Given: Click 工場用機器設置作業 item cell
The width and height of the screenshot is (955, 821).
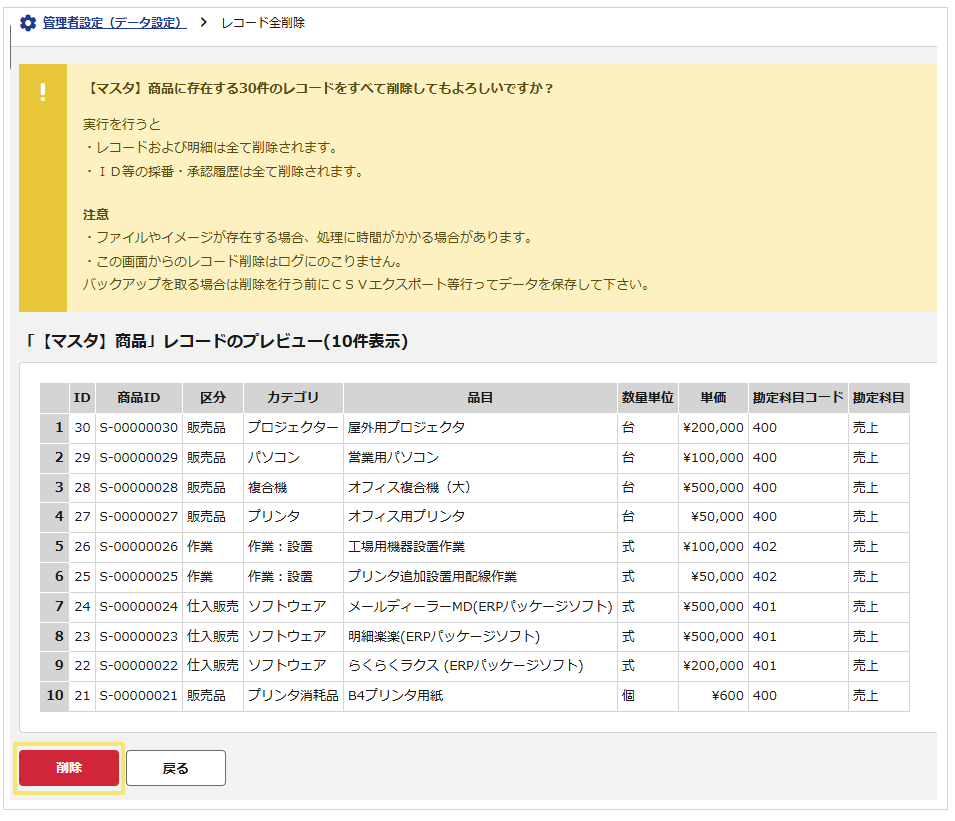Looking at the screenshot, I should click(x=480, y=546).
